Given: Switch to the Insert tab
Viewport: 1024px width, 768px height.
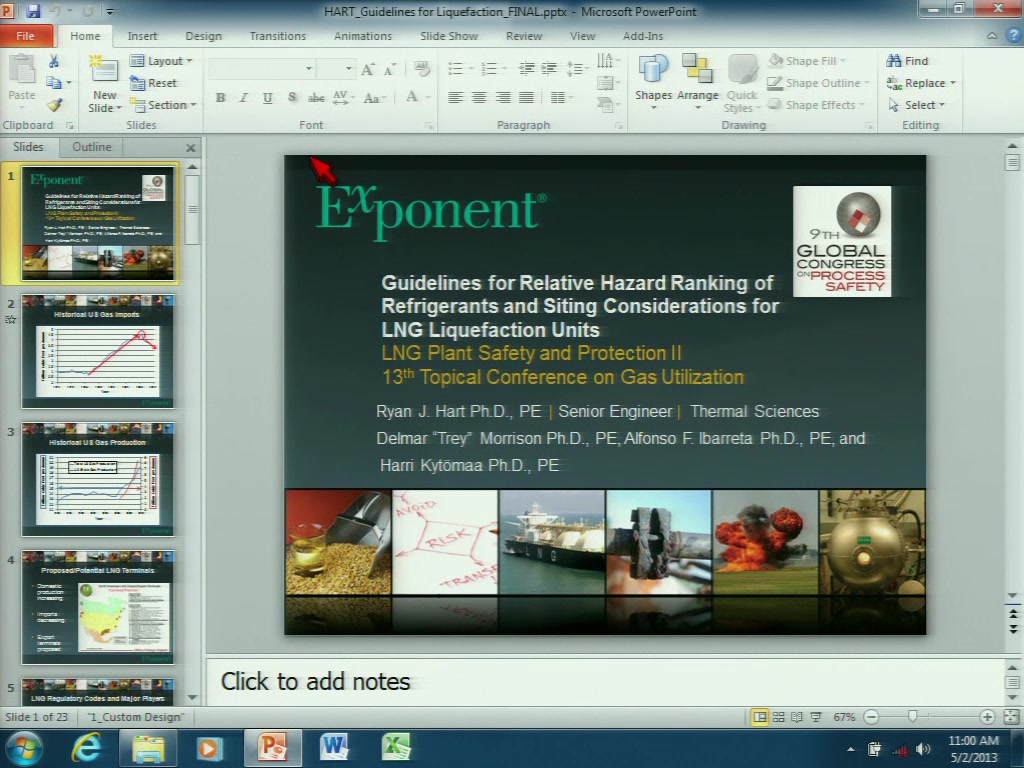Looking at the screenshot, I should tap(142, 36).
